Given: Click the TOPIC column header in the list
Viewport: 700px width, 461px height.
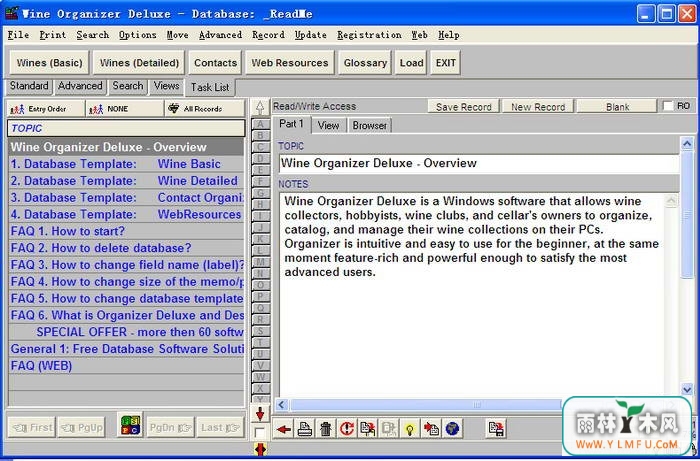Looking at the screenshot, I should tap(126, 128).
